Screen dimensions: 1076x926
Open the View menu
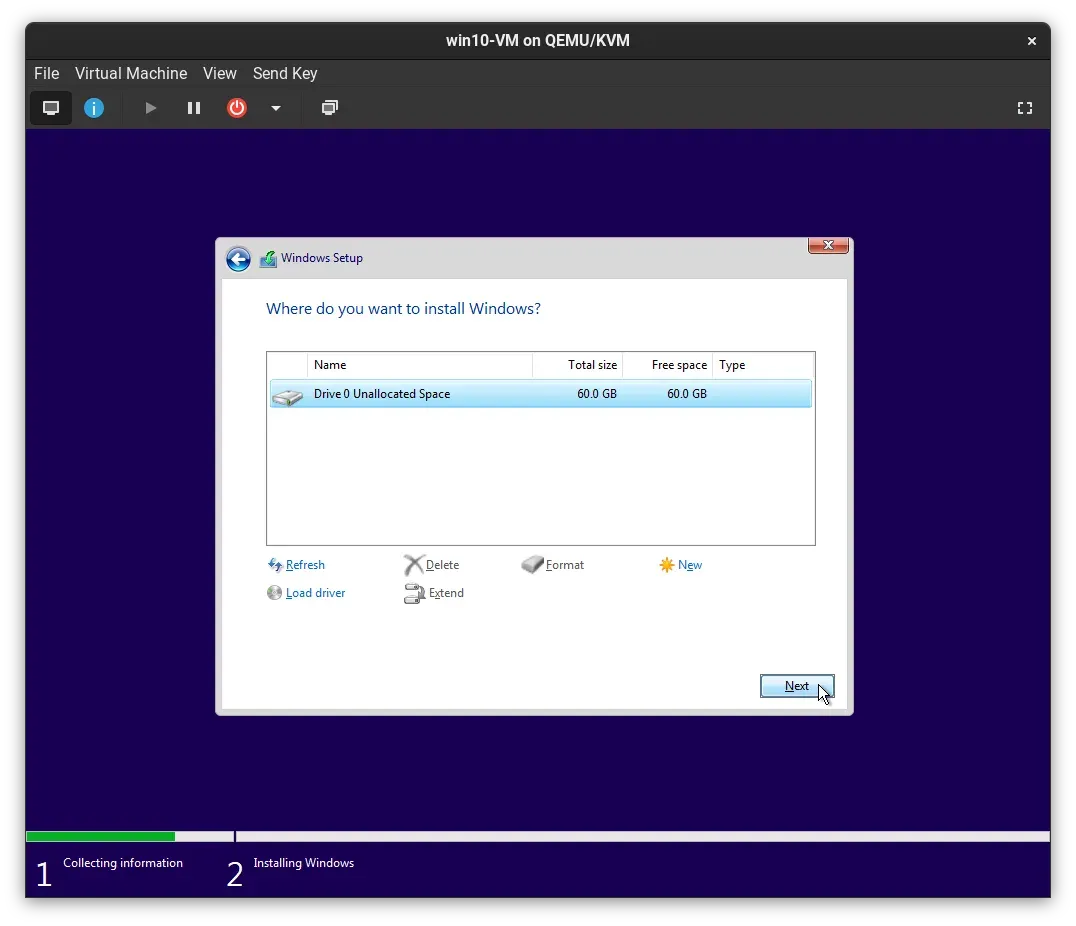220,73
